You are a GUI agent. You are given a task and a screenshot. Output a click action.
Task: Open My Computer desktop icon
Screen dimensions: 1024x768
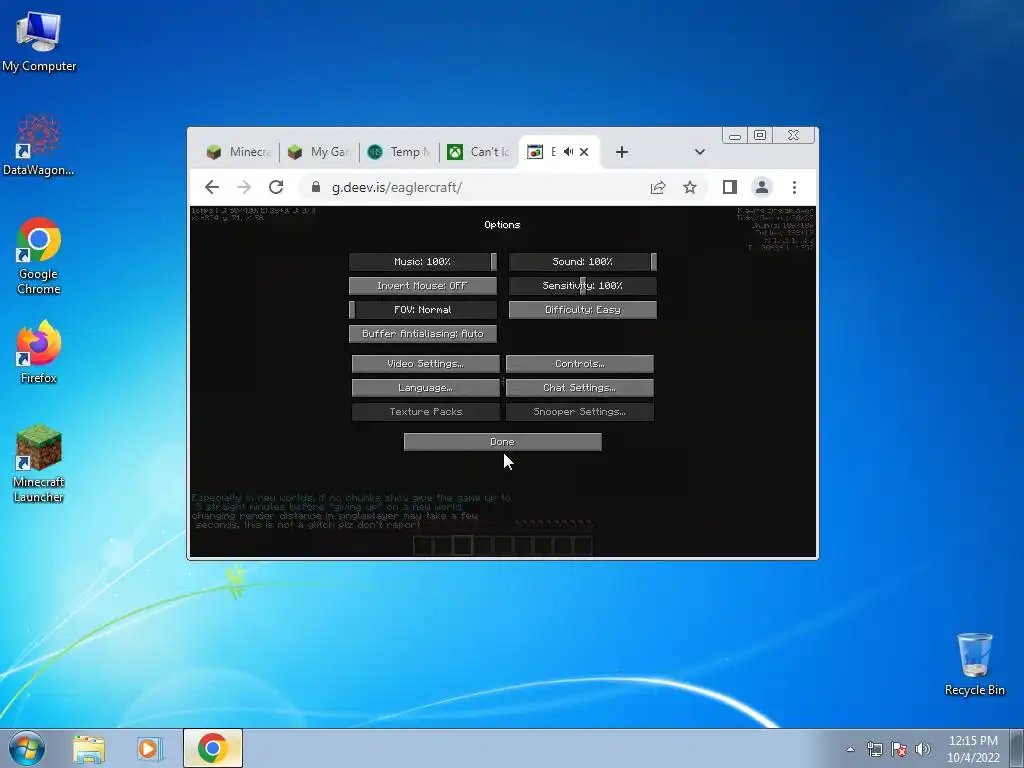(39, 42)
